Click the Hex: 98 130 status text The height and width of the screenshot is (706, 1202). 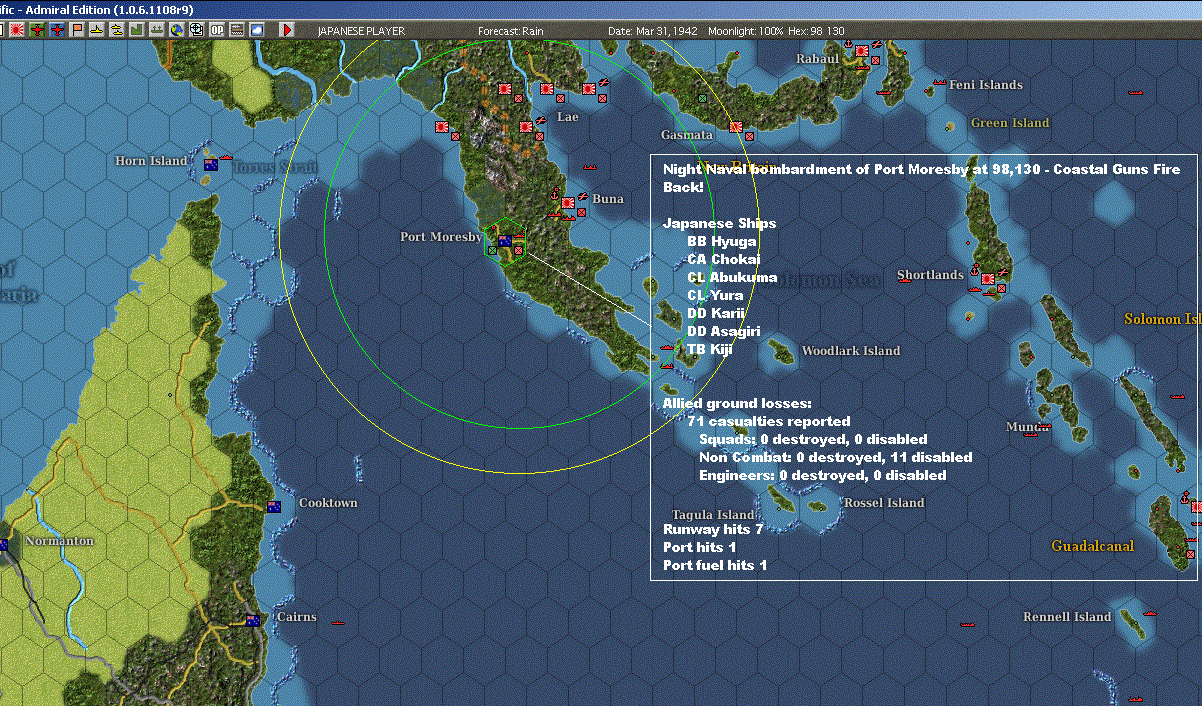click(816, 31)
